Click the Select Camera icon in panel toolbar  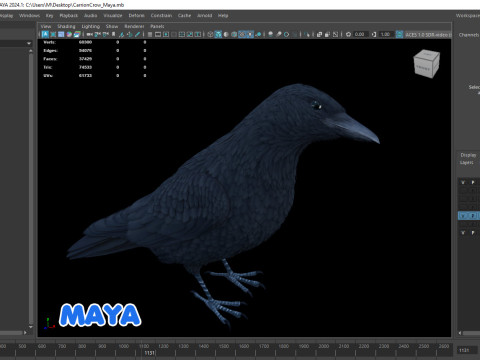click(x=89, y=34)
